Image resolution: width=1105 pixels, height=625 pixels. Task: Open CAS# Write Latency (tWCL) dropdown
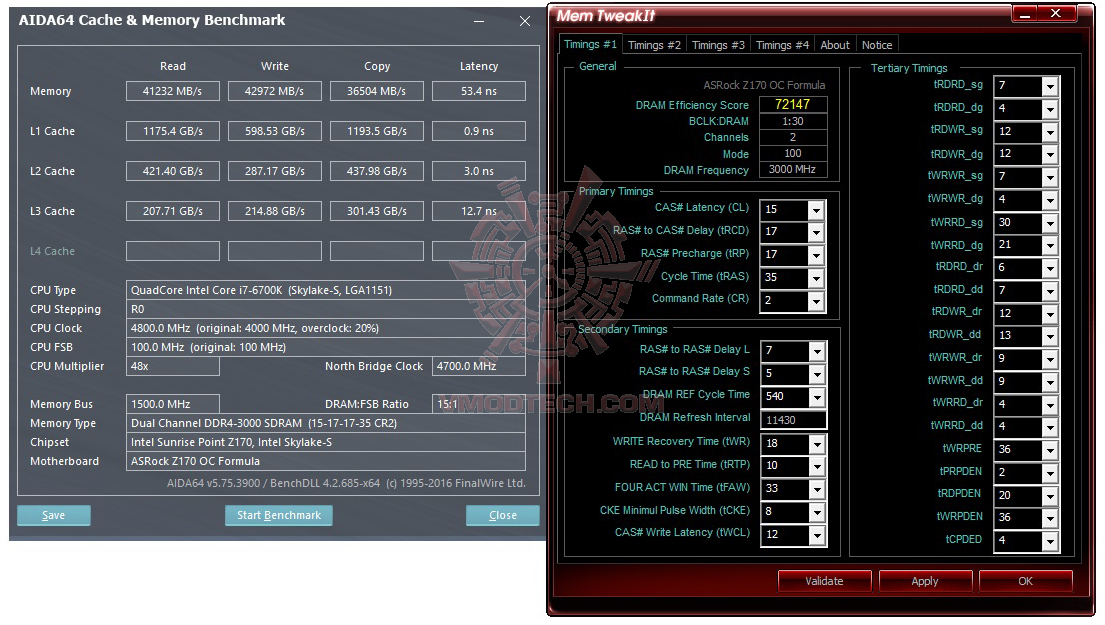tap(817, 535)
